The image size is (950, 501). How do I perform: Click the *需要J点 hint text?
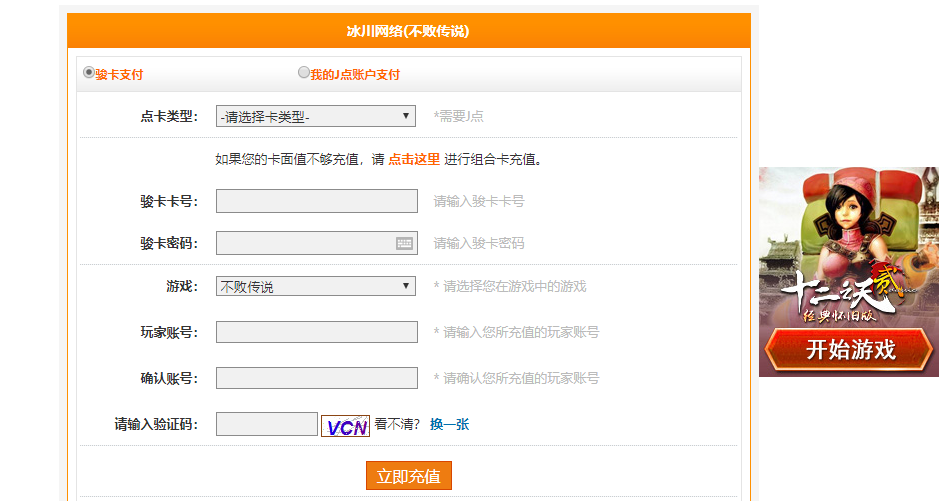pos(459,116)
